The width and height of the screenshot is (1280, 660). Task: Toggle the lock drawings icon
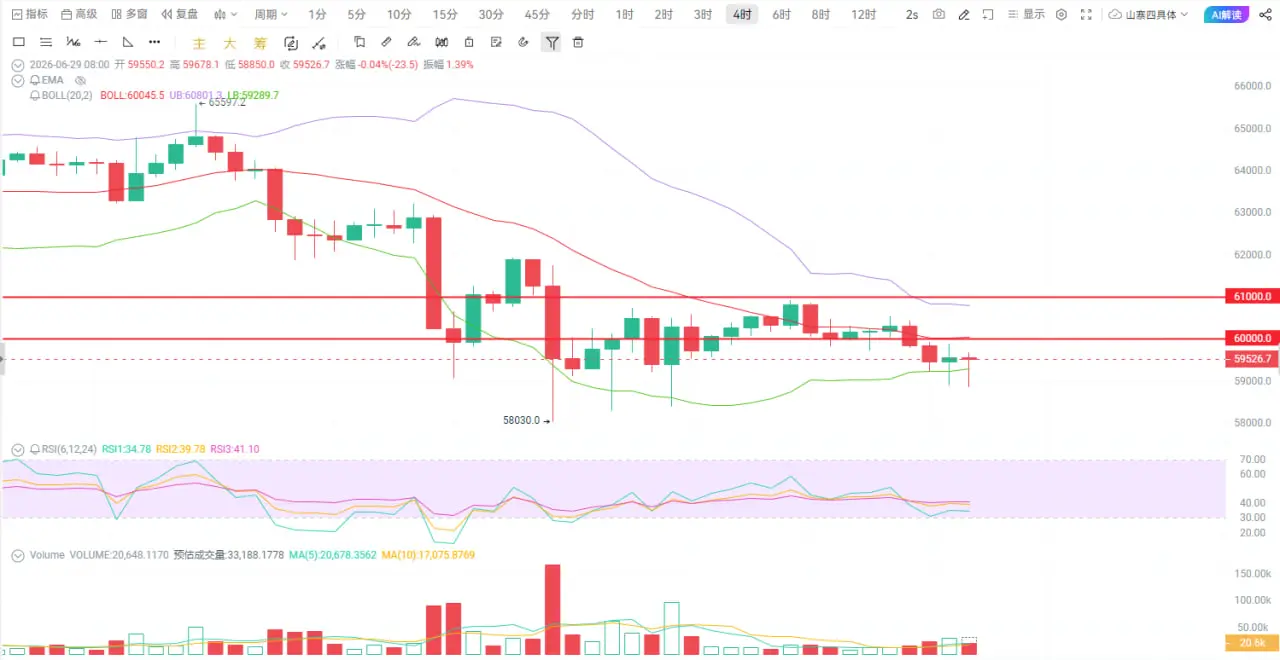point(469,42)
